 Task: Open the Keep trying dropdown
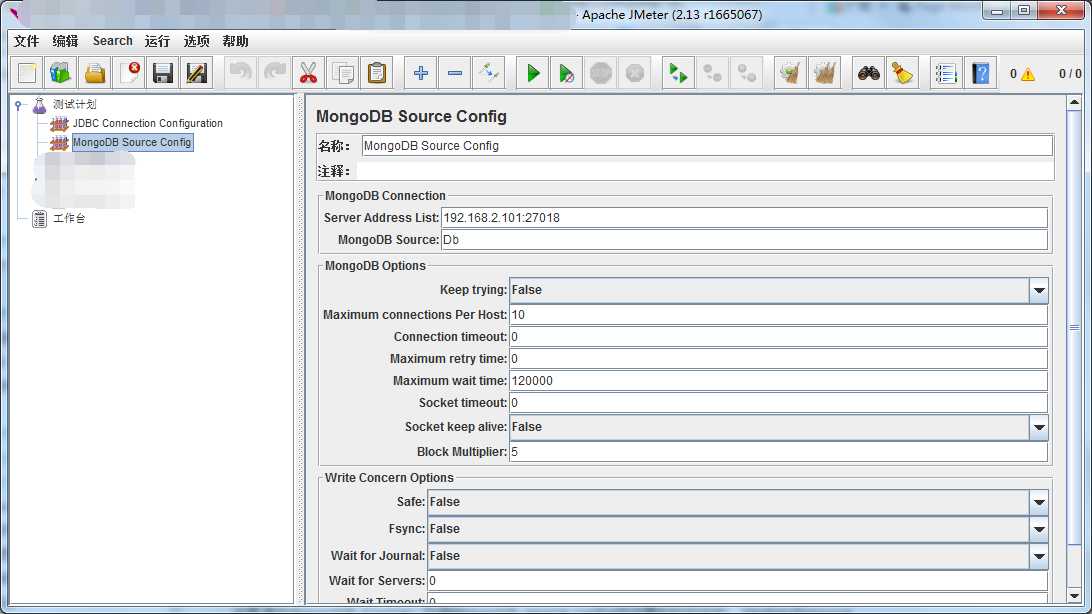(1038, 290)
